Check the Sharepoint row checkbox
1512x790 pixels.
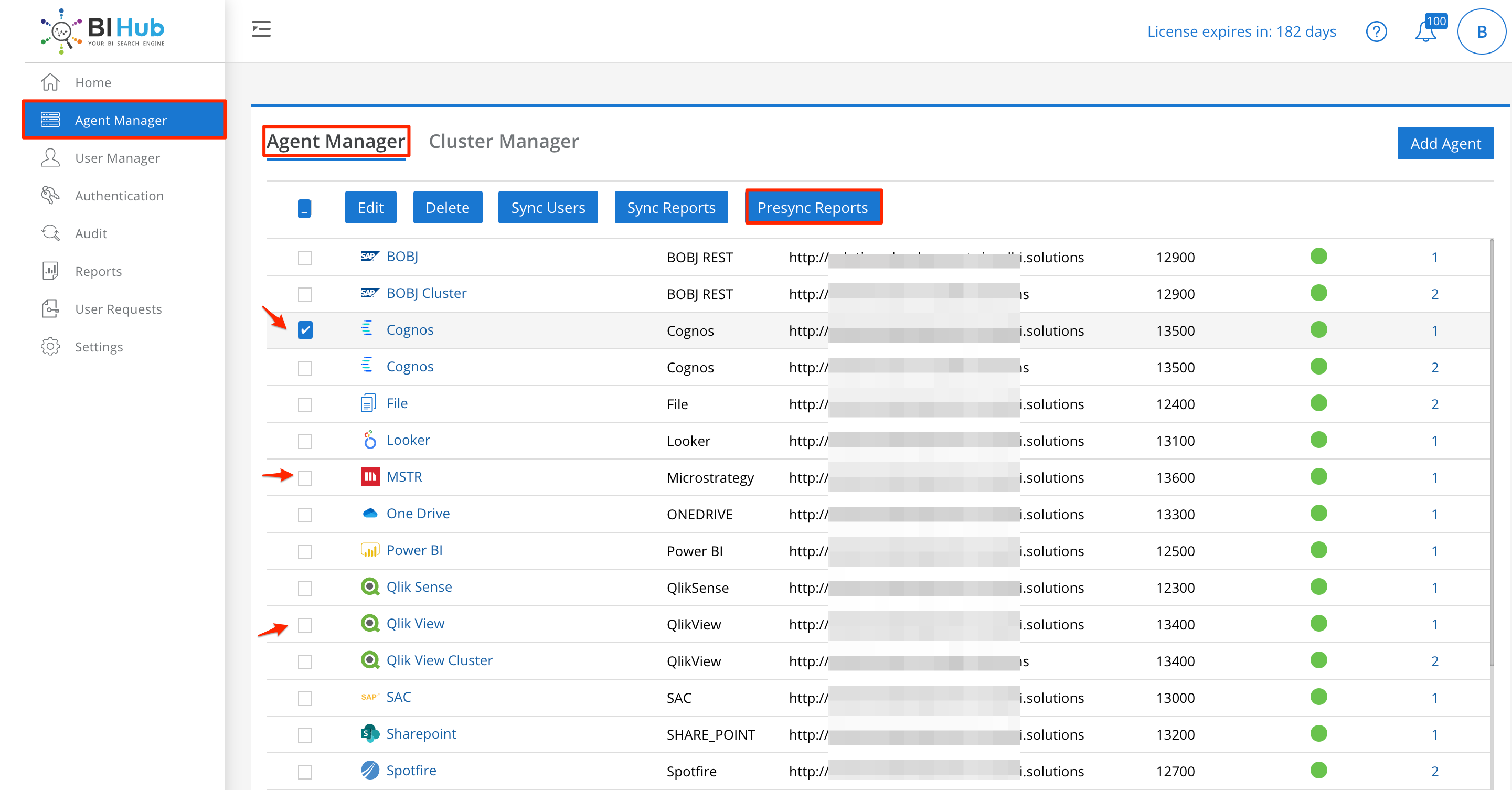[305, 735]
